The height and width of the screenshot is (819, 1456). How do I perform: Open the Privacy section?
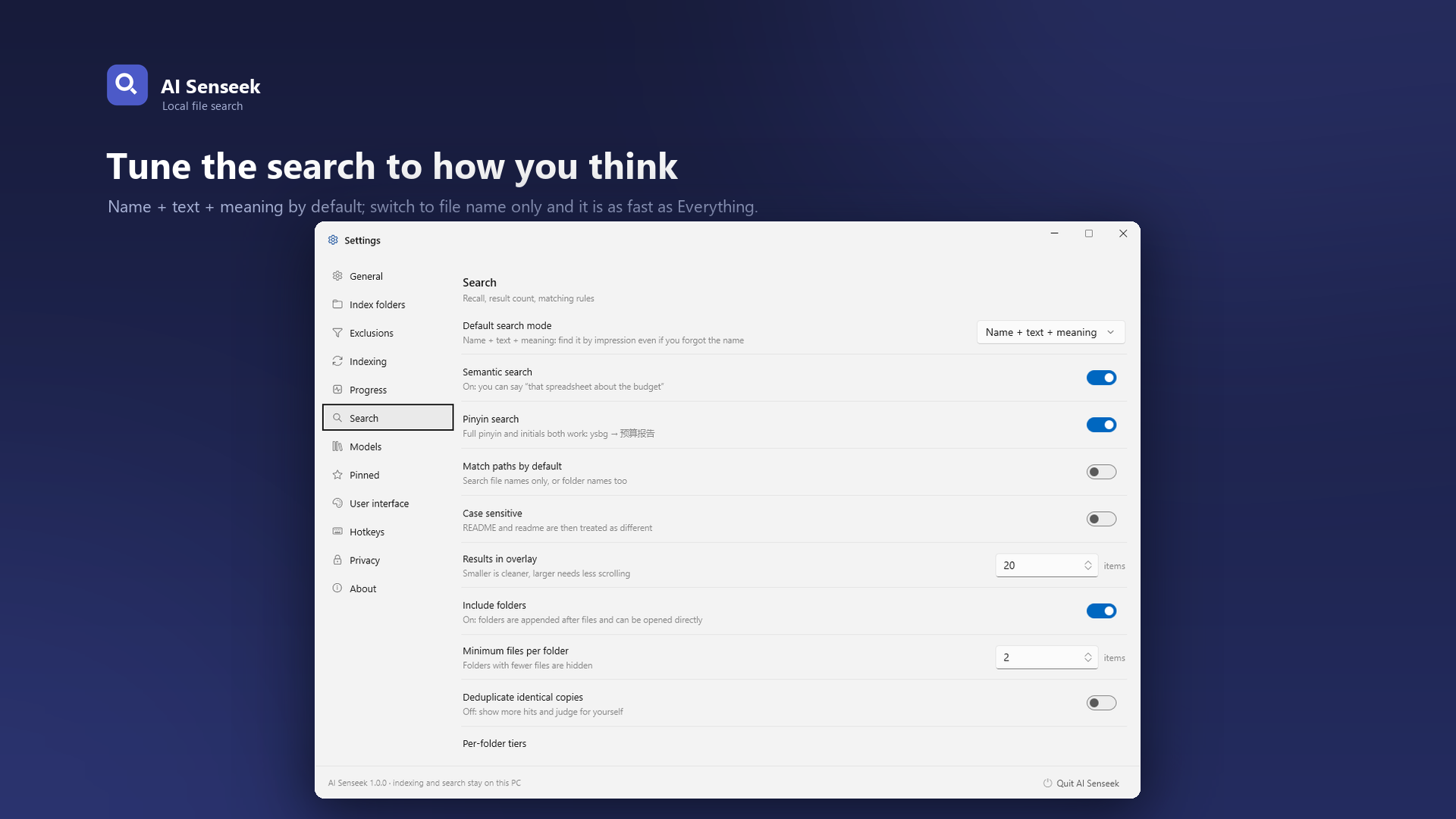pyautogui.click(x=388, y=560)
